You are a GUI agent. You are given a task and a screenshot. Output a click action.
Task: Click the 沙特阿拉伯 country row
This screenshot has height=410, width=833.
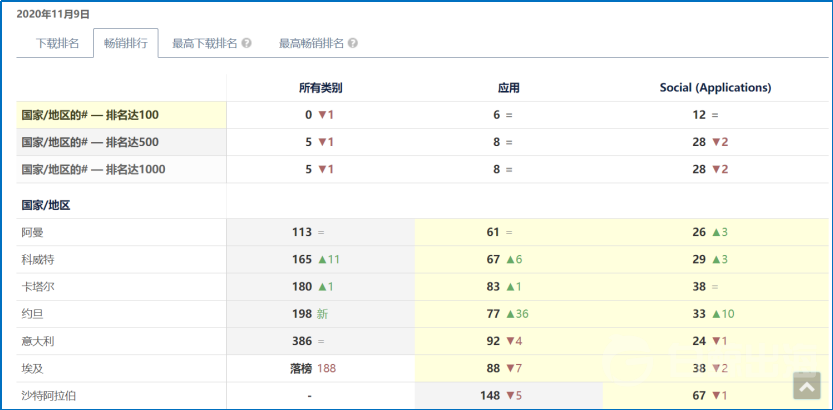(48, 396)
